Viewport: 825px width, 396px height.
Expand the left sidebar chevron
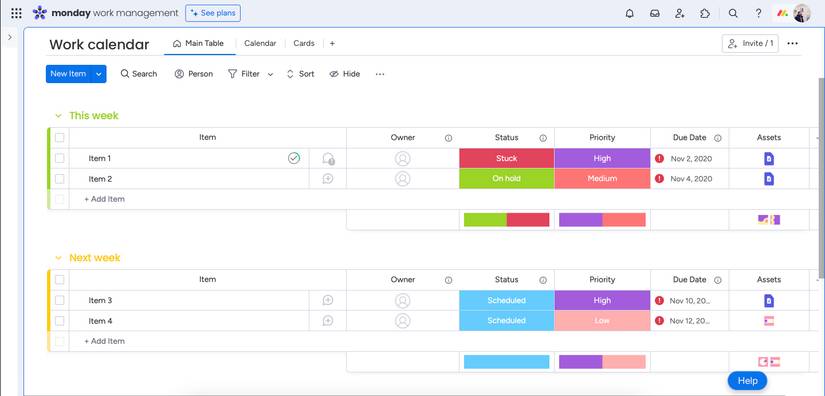[10, 37]
